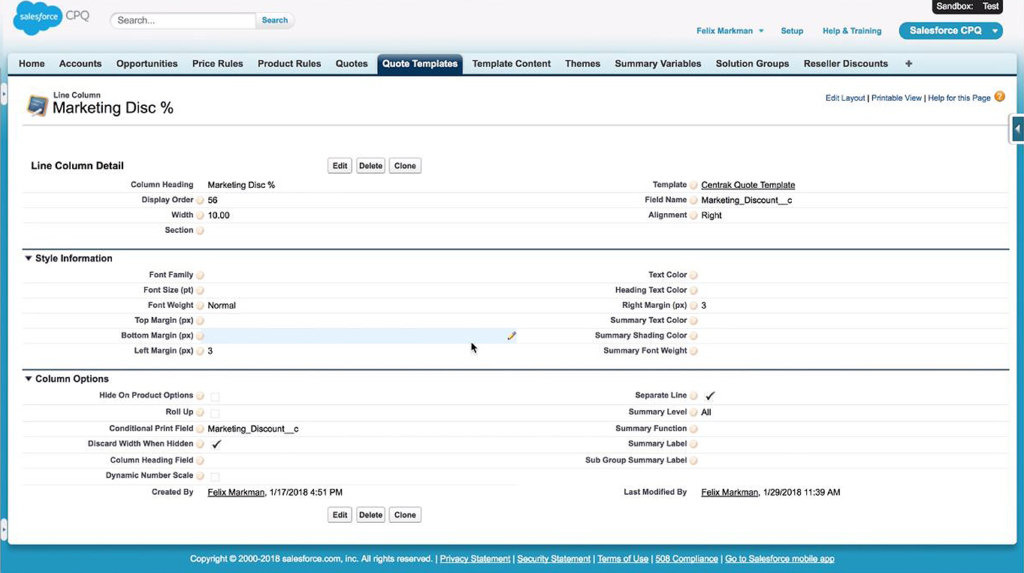The width and height of the screenshot is (1024, 573).
Task: Open the Price Rules tab
Action: (x=217, y=64)
